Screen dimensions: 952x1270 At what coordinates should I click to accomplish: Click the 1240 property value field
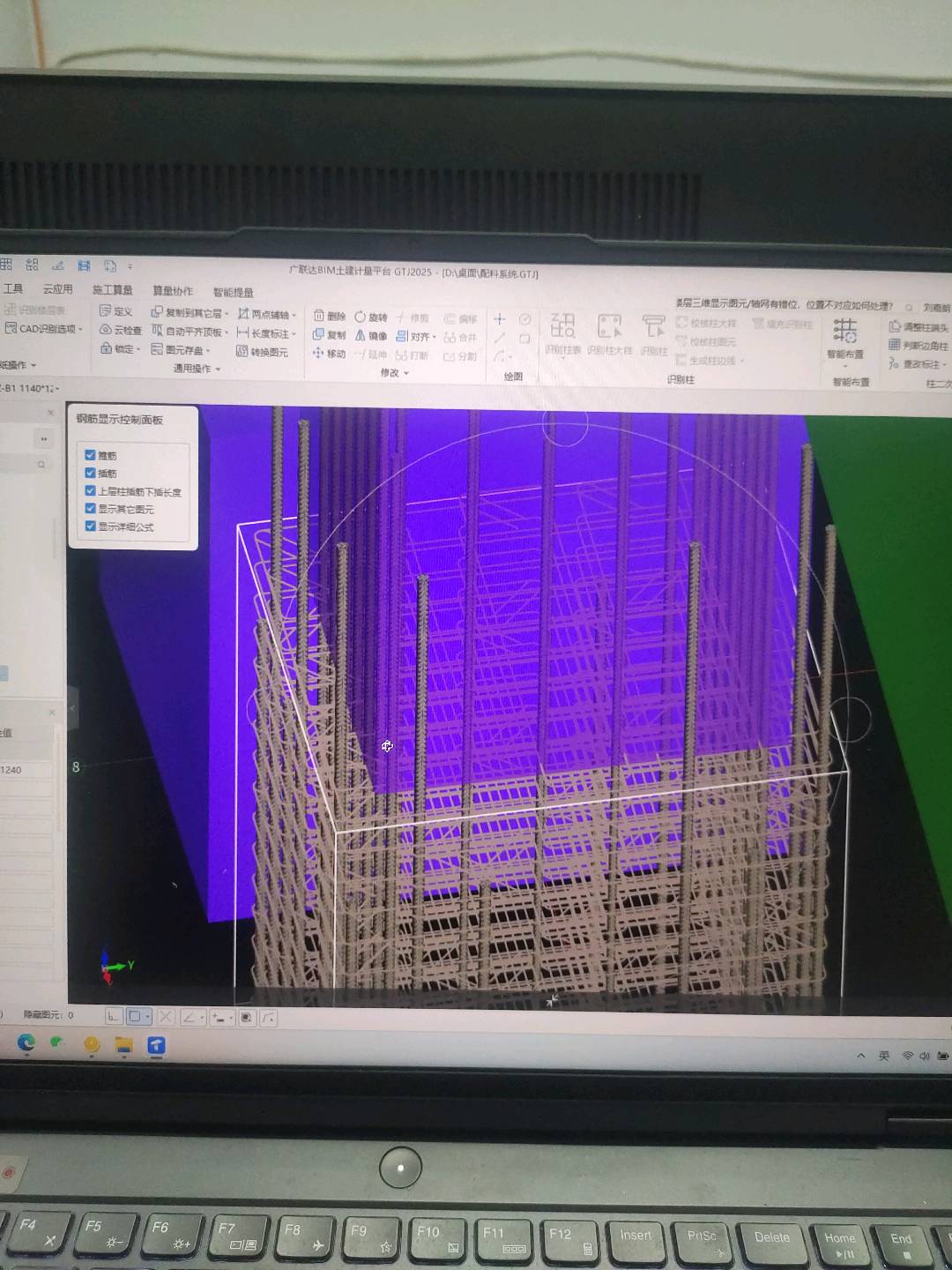coord(26,770)
